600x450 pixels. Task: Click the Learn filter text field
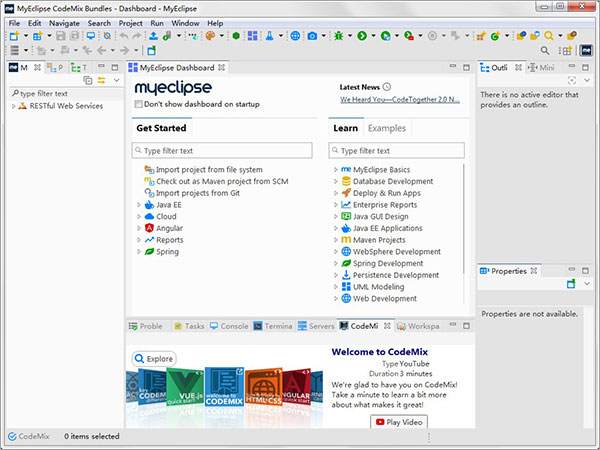click(x=400, y=150)
